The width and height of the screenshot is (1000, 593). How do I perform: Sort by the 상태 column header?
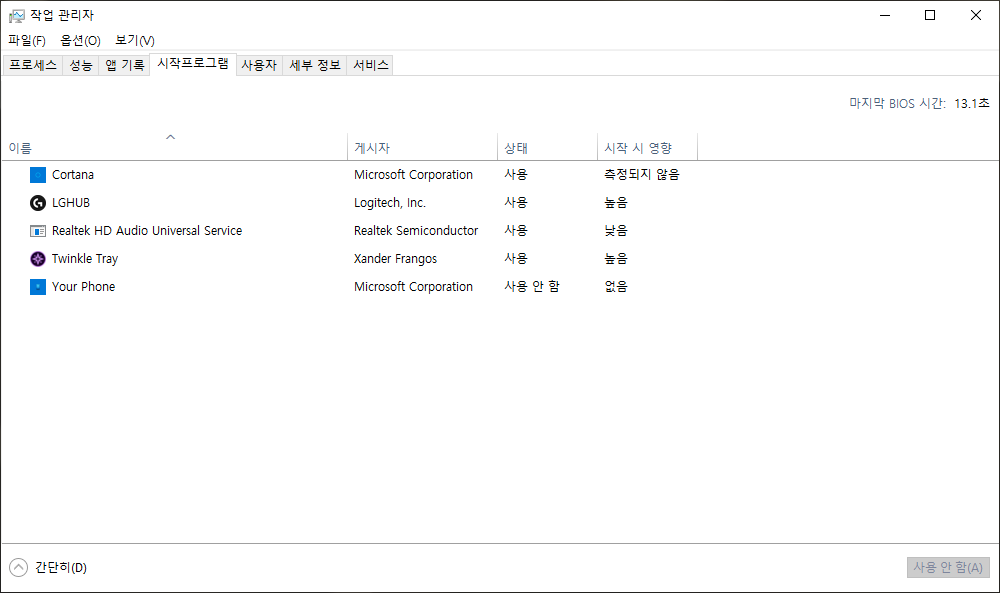[547, 147]
